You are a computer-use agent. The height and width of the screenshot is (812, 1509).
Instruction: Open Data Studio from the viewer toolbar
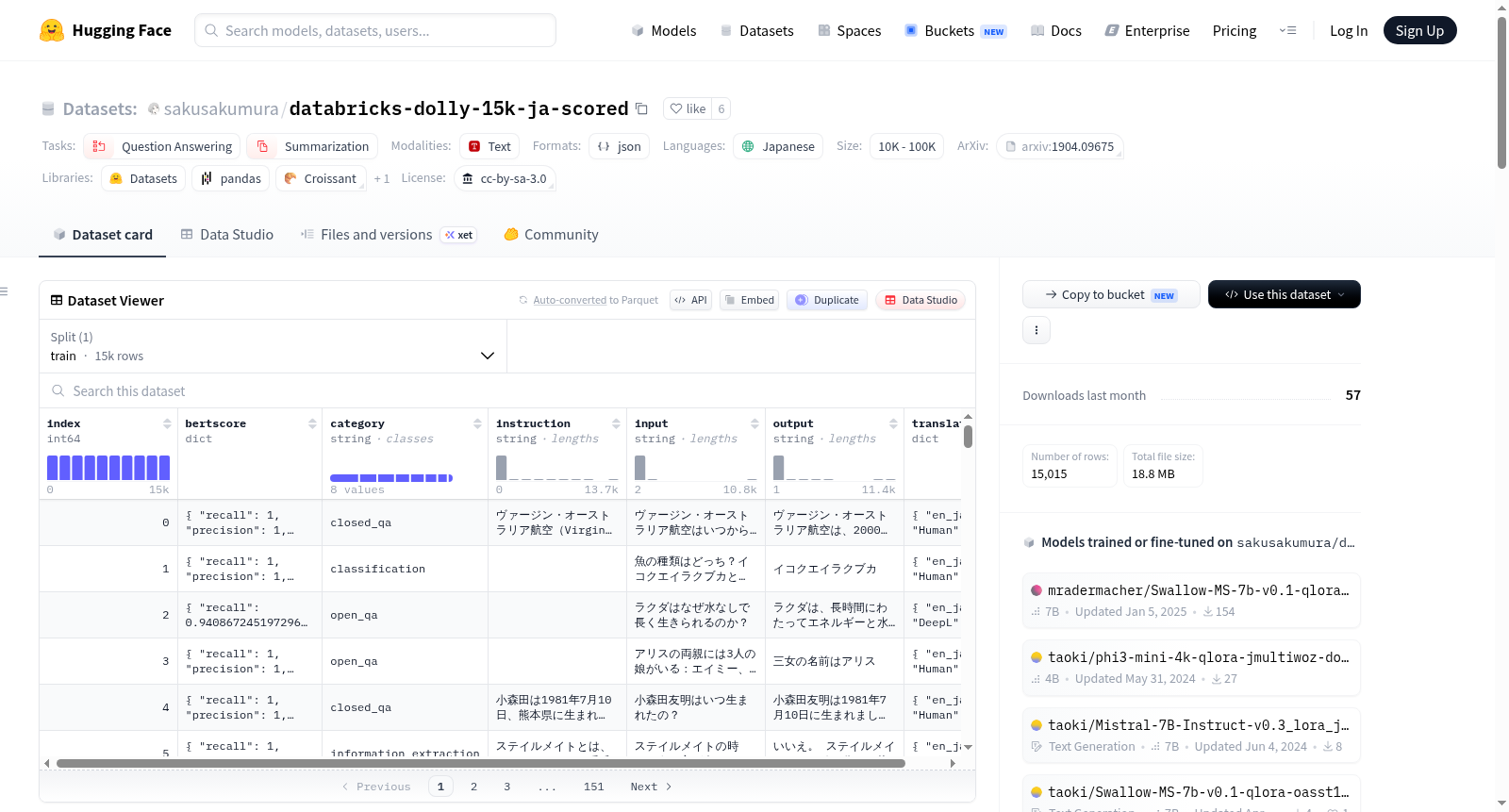click(920, 300)
